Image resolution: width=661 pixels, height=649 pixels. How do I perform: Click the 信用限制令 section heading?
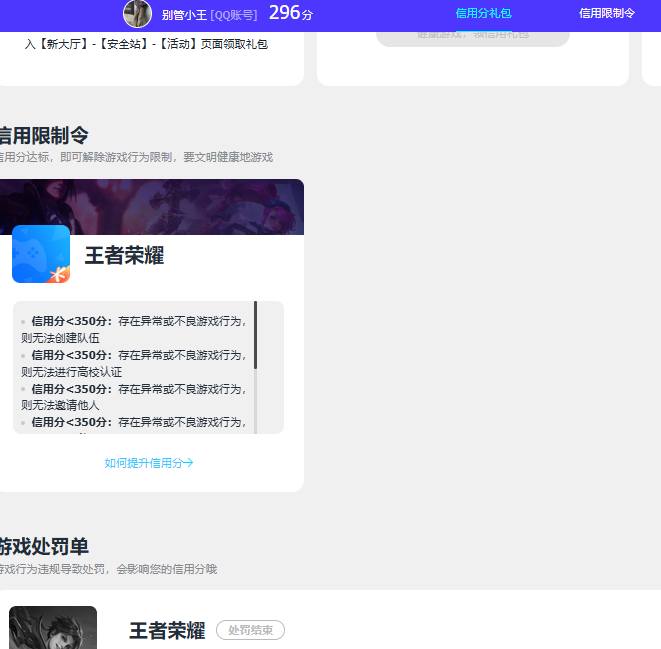[44, 135]
